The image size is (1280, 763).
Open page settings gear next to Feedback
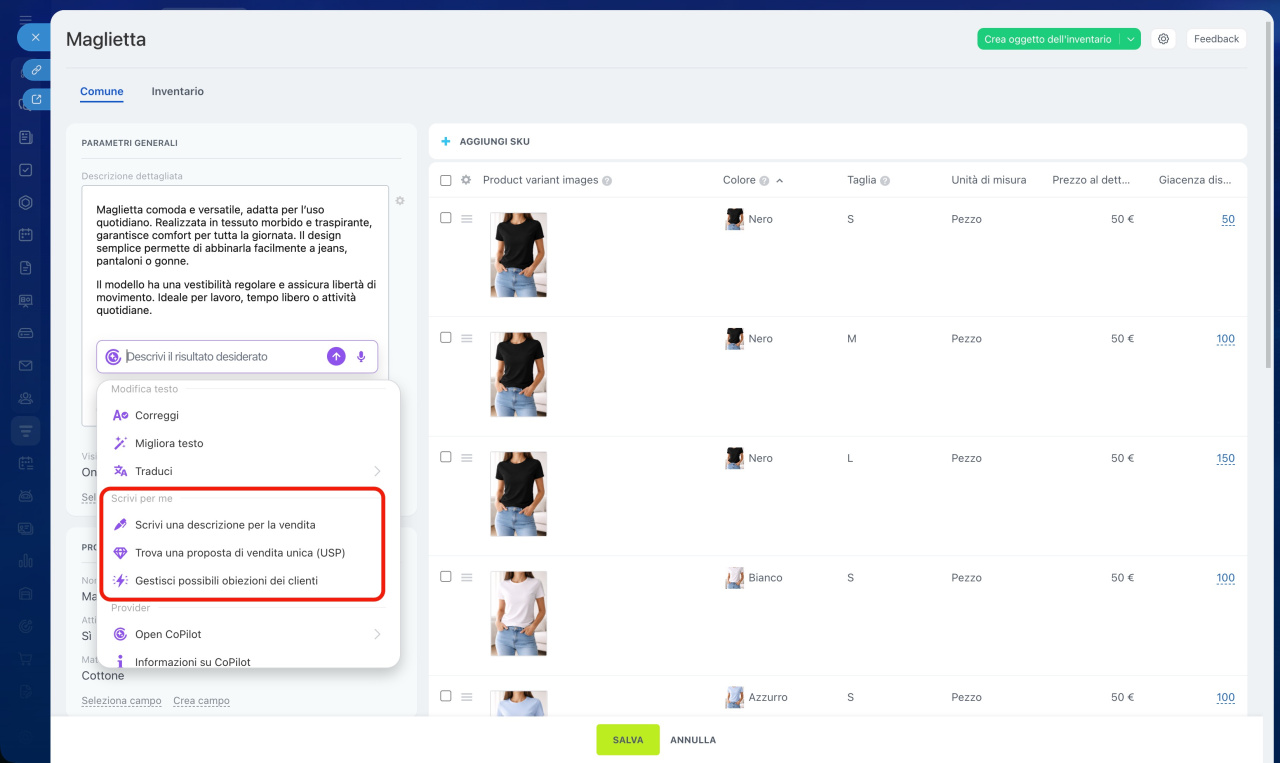coord(1163,39)
